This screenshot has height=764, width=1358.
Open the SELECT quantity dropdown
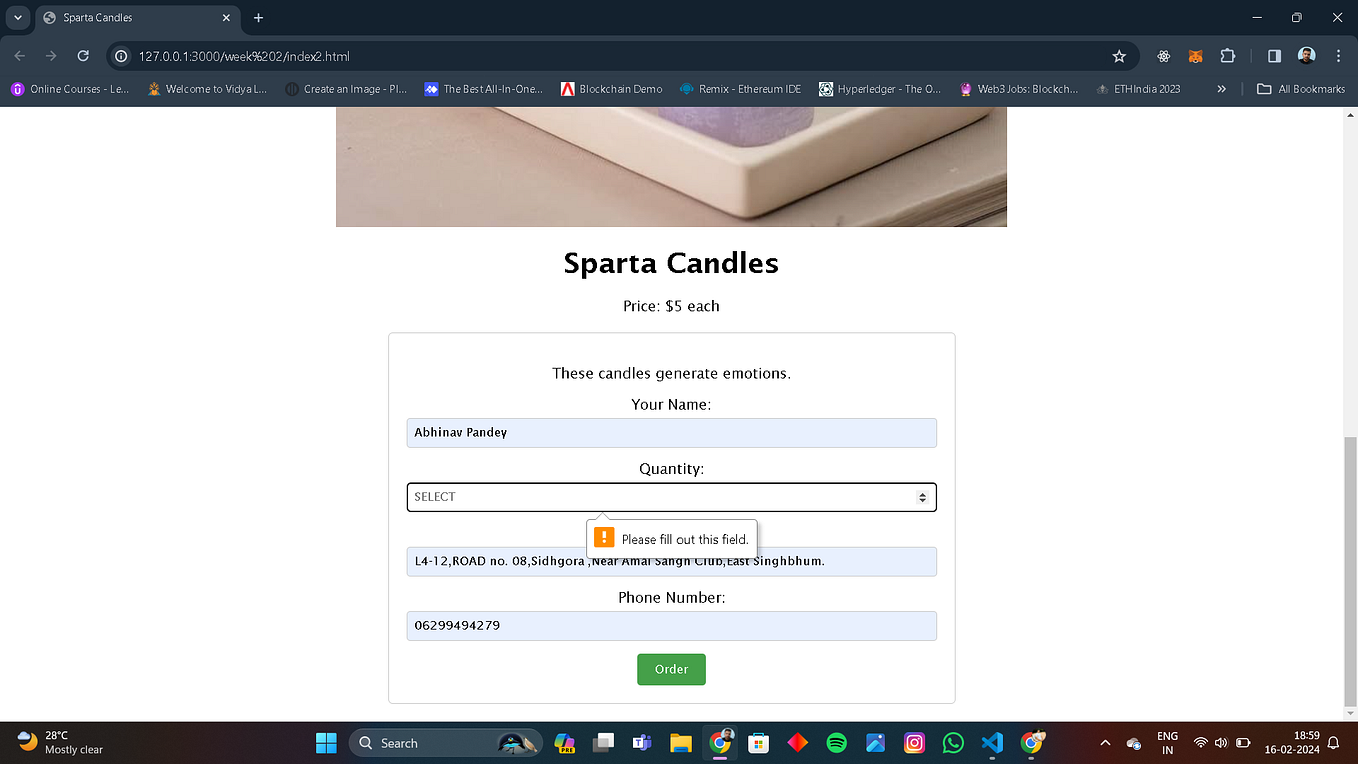pyautogui.click(x=671, y=497)
